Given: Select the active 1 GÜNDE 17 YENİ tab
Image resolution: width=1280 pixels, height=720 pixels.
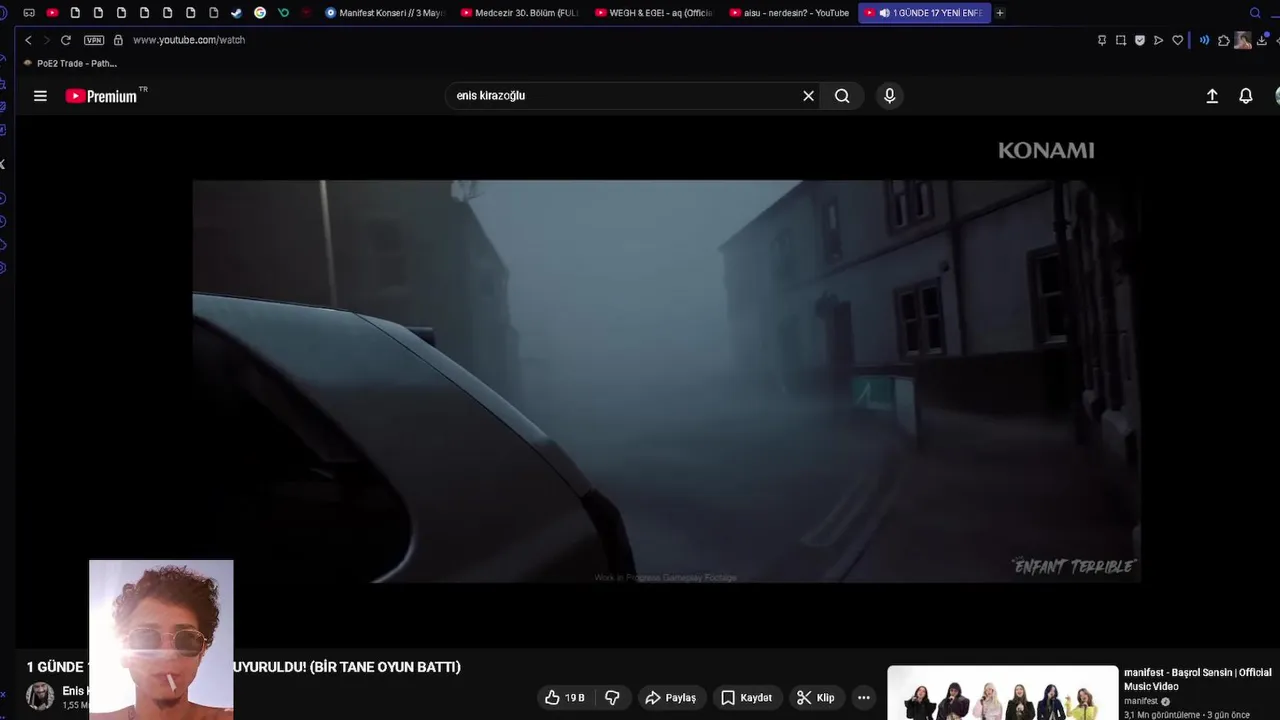Looking at the screenshot, I should pos(925,13).
